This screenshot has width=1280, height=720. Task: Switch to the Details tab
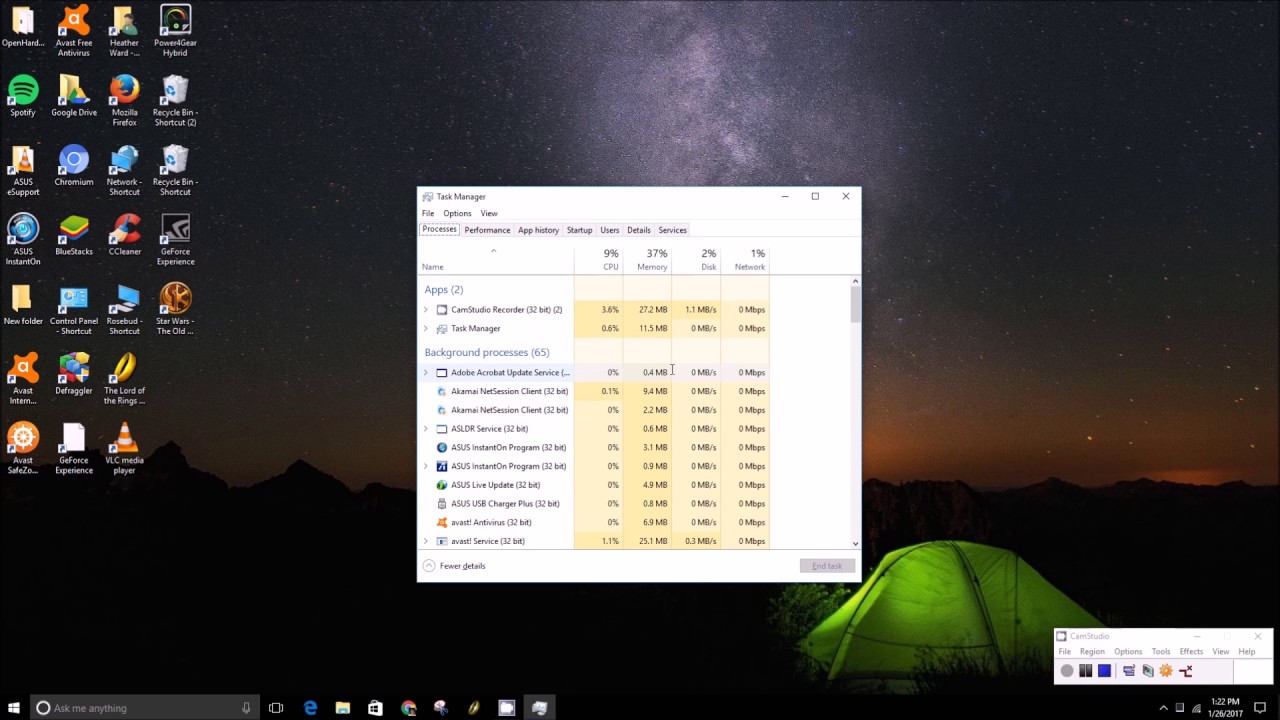coord(638,230)
